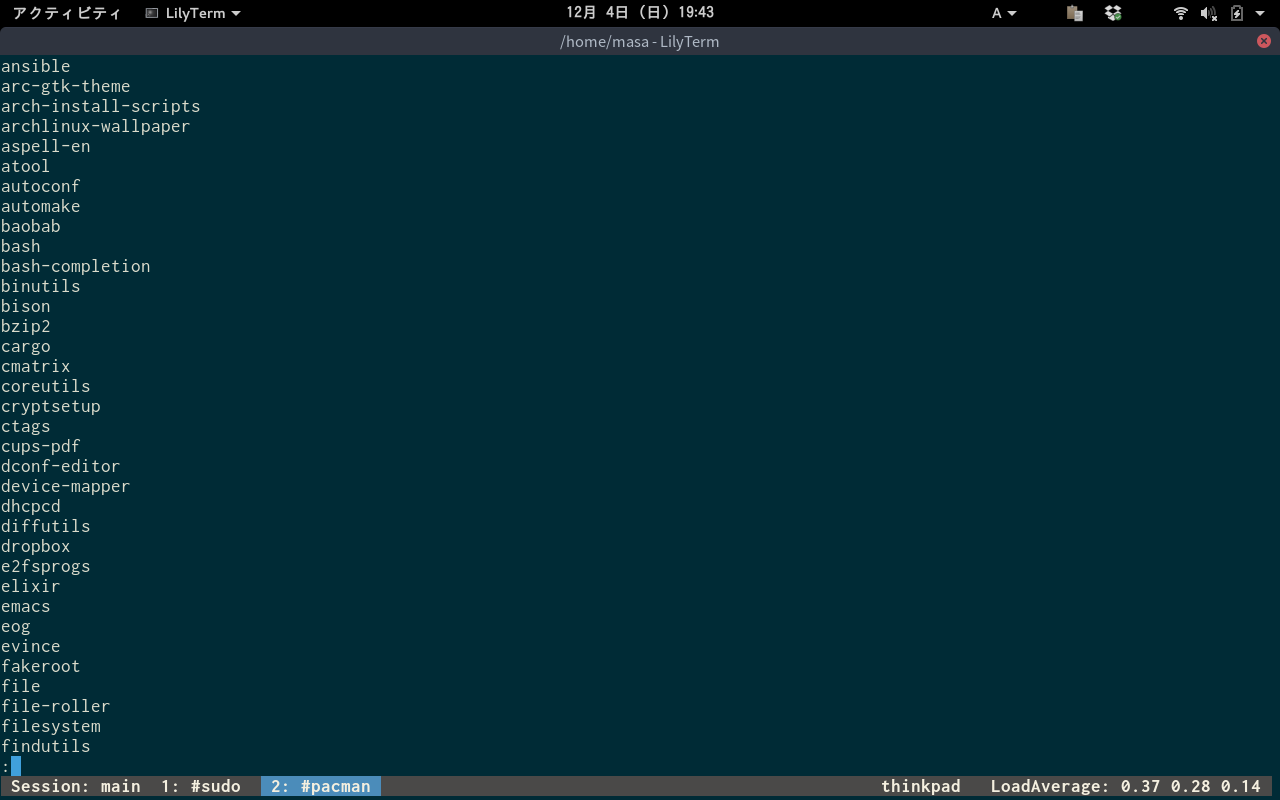Close the LilyTerm window

point(1264,41)
